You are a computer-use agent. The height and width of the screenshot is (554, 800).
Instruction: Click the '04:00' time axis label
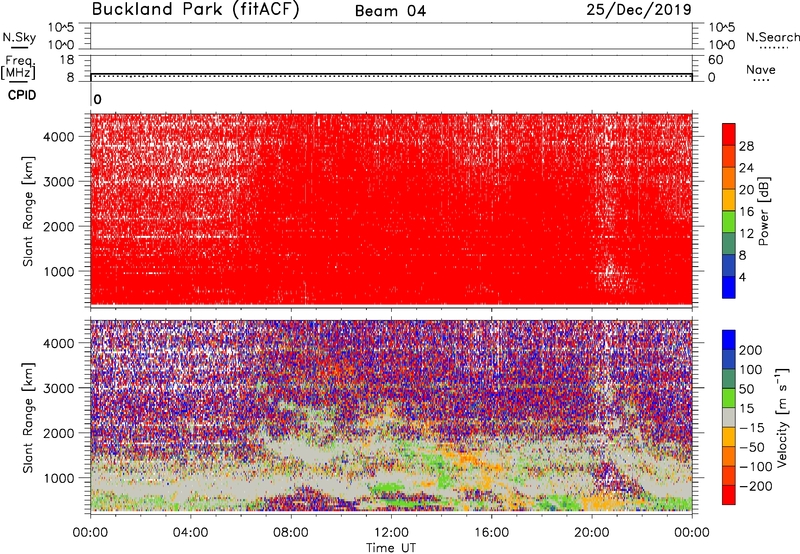point(190,533)
